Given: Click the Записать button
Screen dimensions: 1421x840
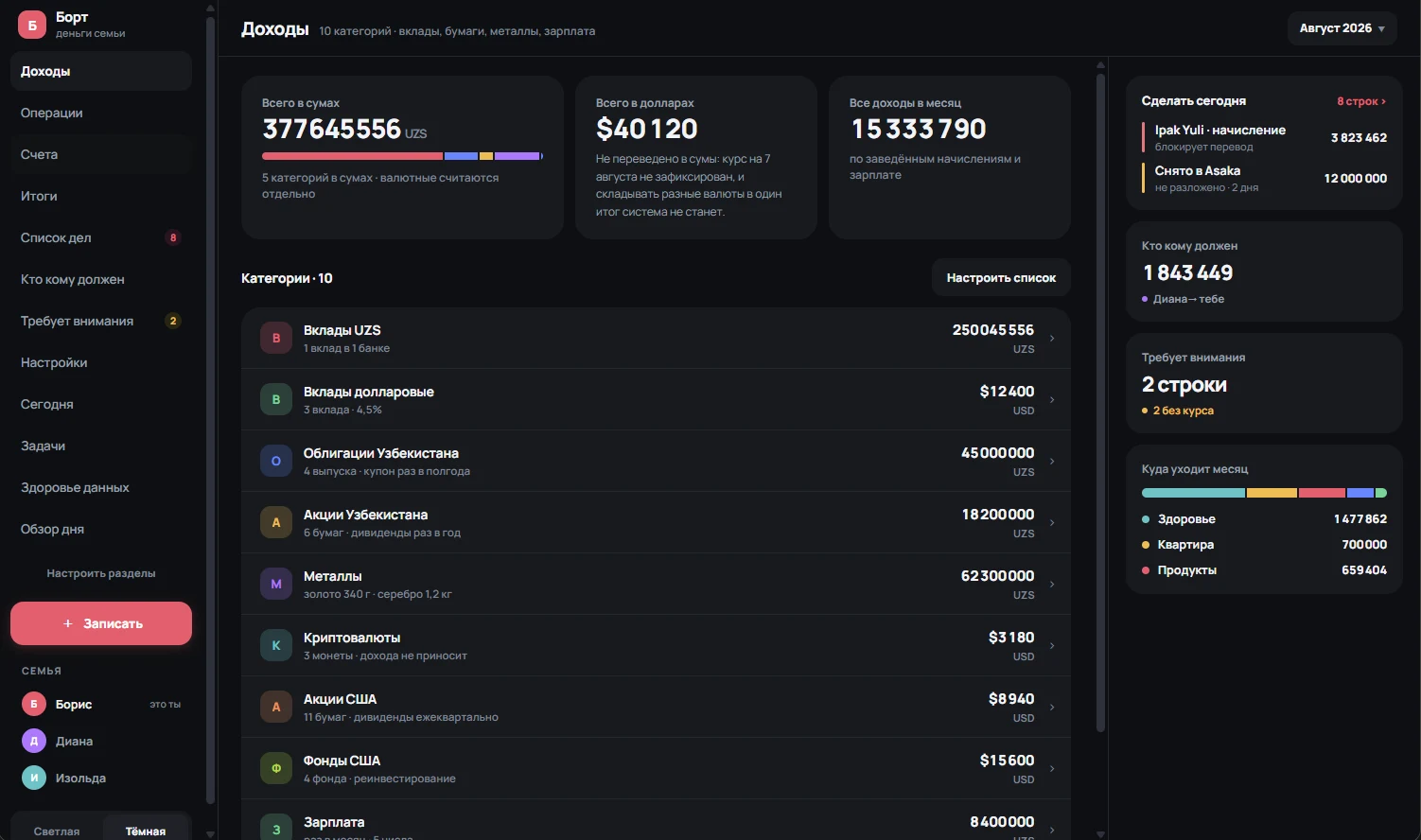Looking at the screenshot, I should tap(101, 623).
